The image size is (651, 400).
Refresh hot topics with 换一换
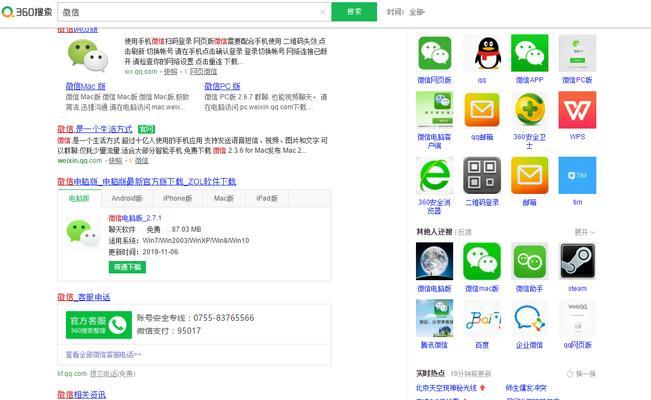pyautogui.click(x=581, y=374)
